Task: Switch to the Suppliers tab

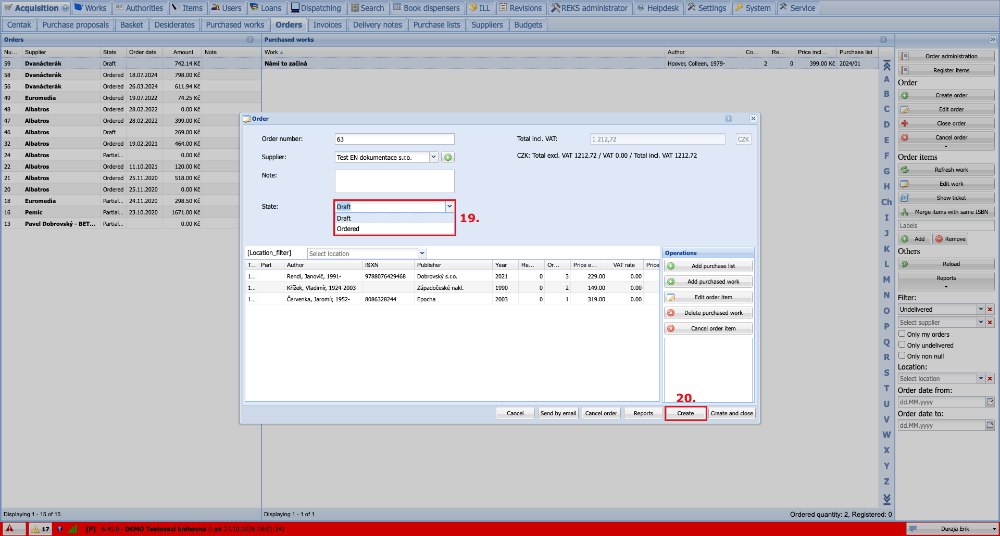Action: (x=487, y=25)
